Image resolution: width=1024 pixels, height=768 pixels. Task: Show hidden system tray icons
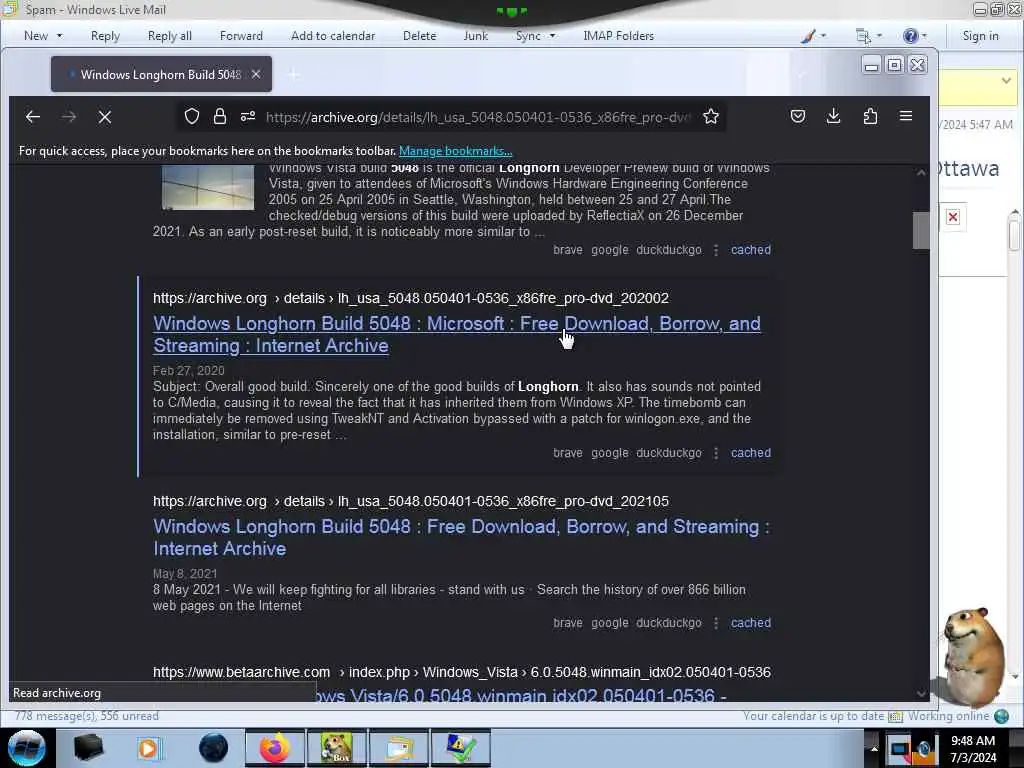[x=874, y=748]
